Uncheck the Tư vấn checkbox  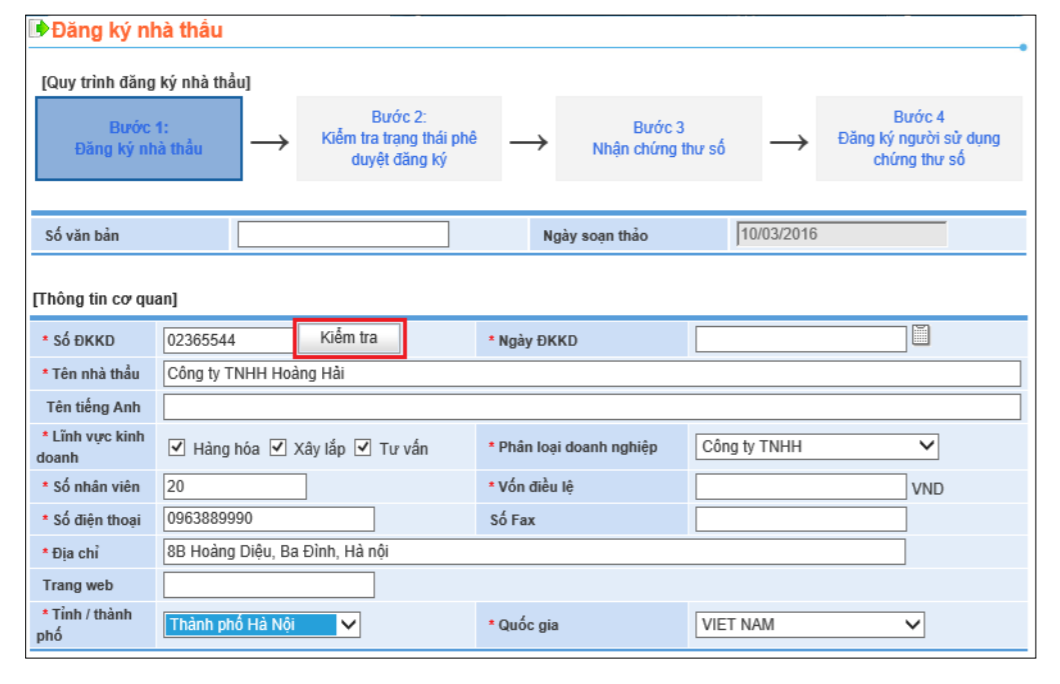click(x=364, y=447)
